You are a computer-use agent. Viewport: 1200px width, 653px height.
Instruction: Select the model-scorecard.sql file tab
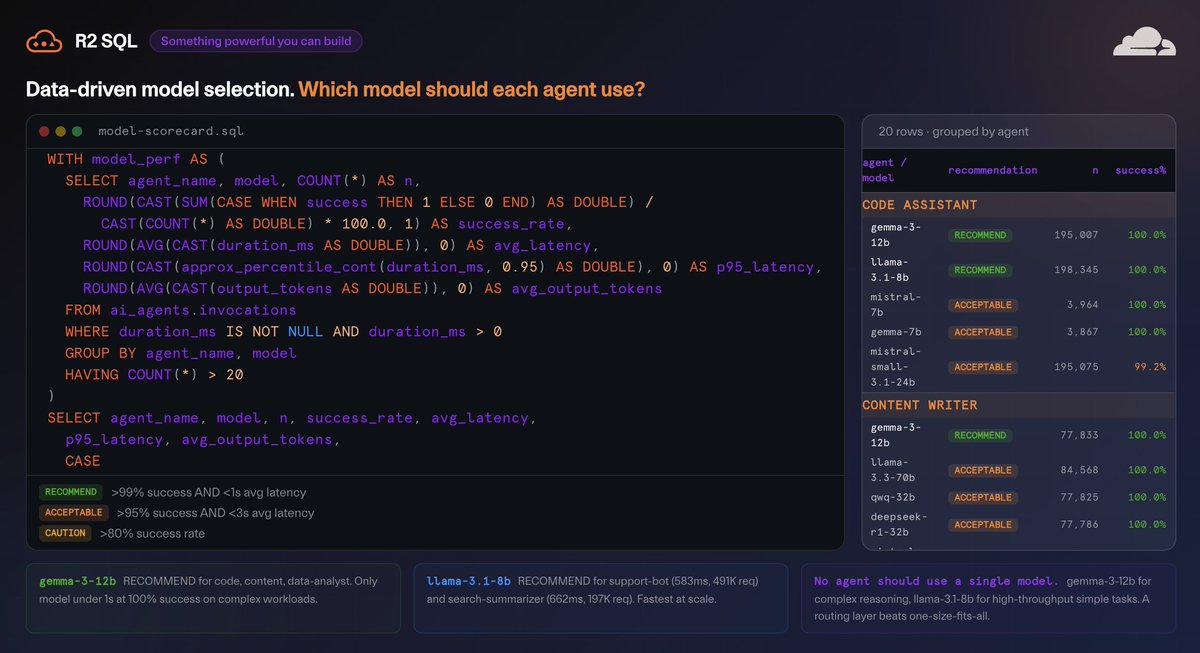click(171, 131)
